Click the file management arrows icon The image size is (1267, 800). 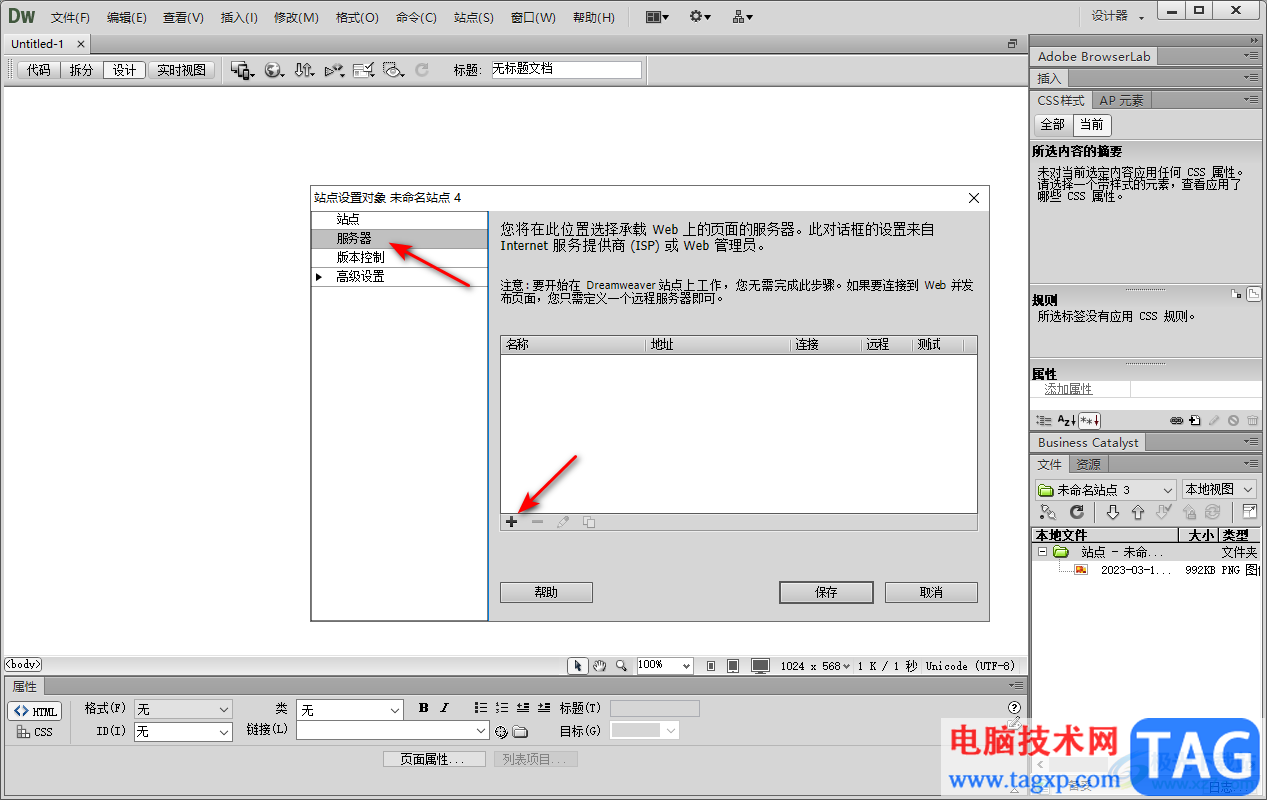[x=304, y=70]
